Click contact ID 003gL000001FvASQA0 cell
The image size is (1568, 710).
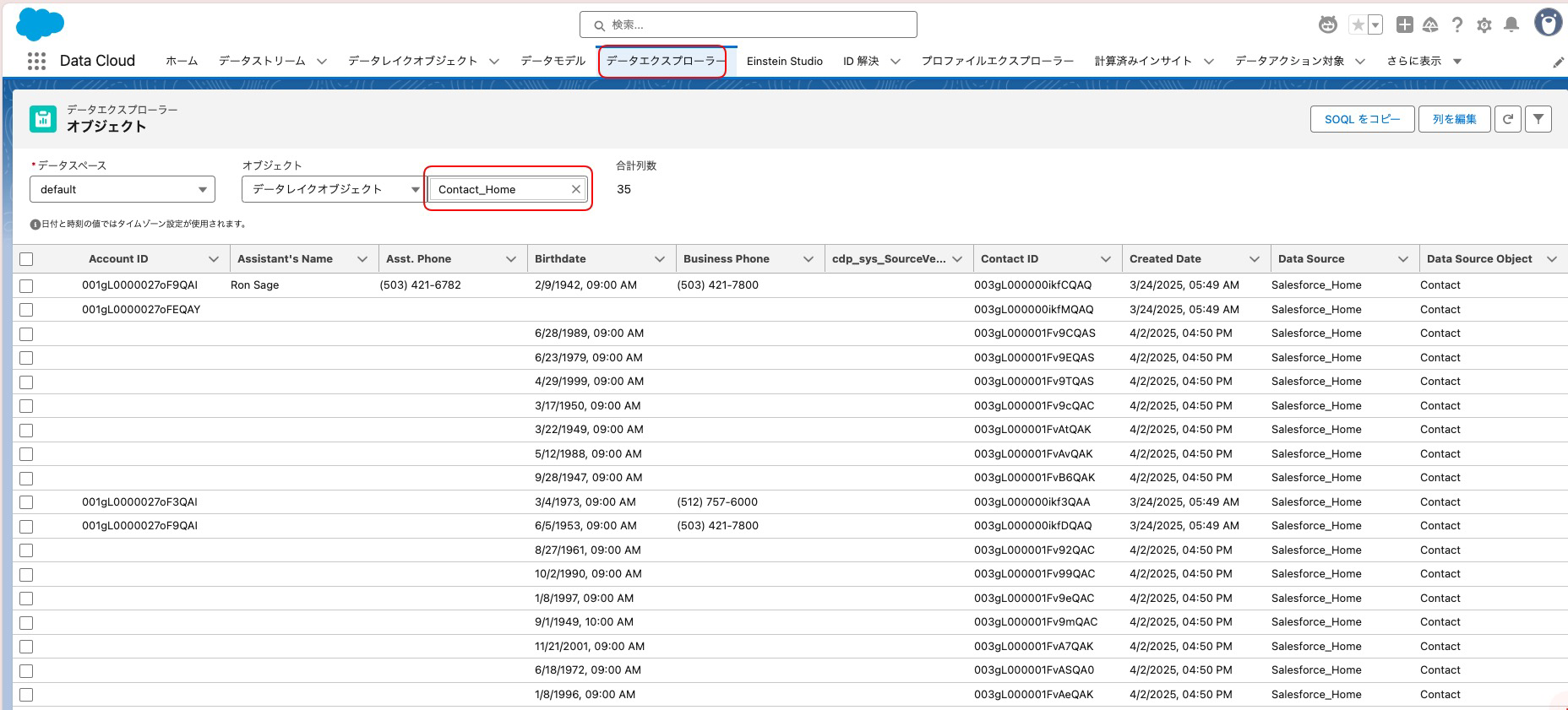(x=1034, y=670)
